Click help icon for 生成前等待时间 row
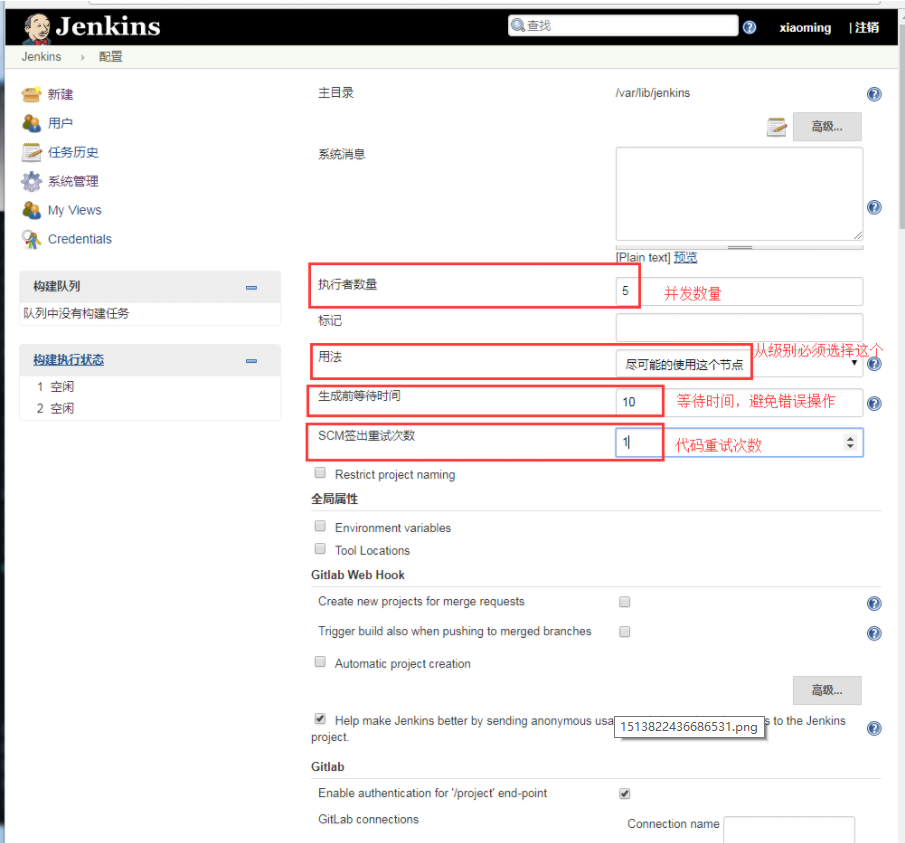 (874, 403)
